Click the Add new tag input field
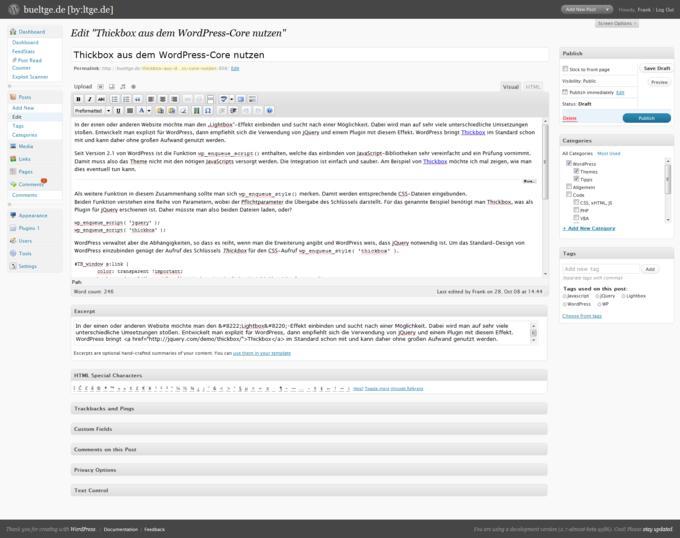This screenshot has height=538, width=680. point(601,269)
